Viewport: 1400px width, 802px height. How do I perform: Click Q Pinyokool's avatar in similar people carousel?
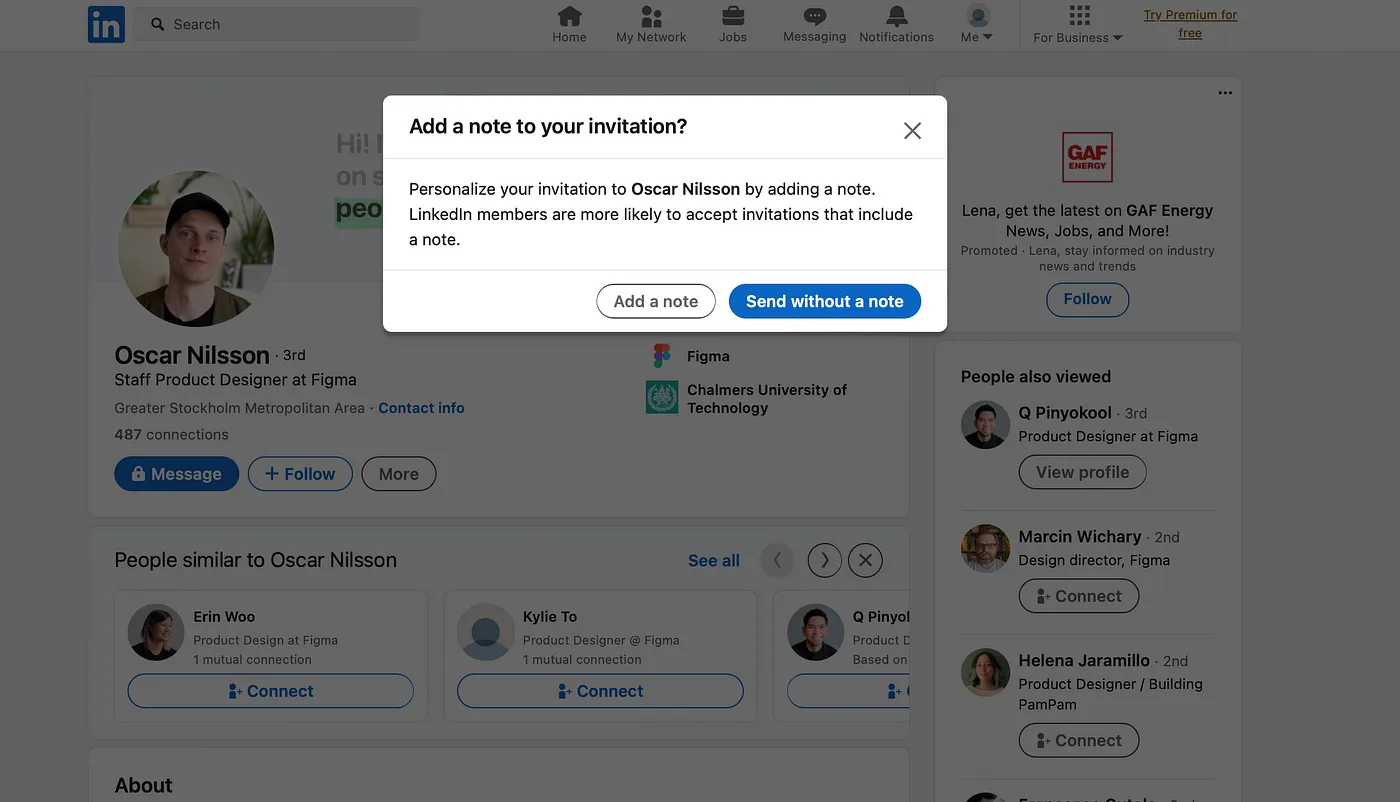[815, 633]
